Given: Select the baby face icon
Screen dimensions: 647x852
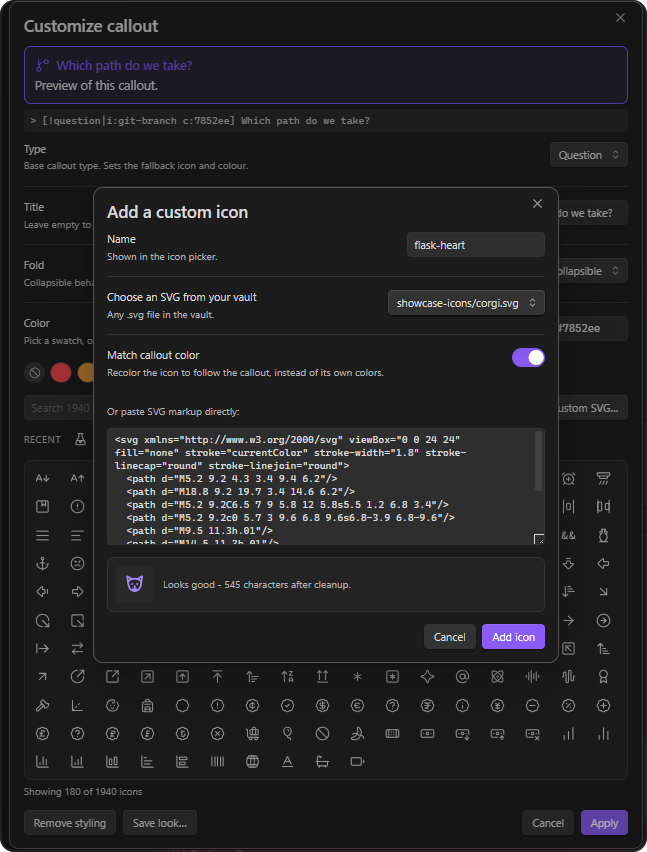Looking at the screenshot, I should [112, 705].
